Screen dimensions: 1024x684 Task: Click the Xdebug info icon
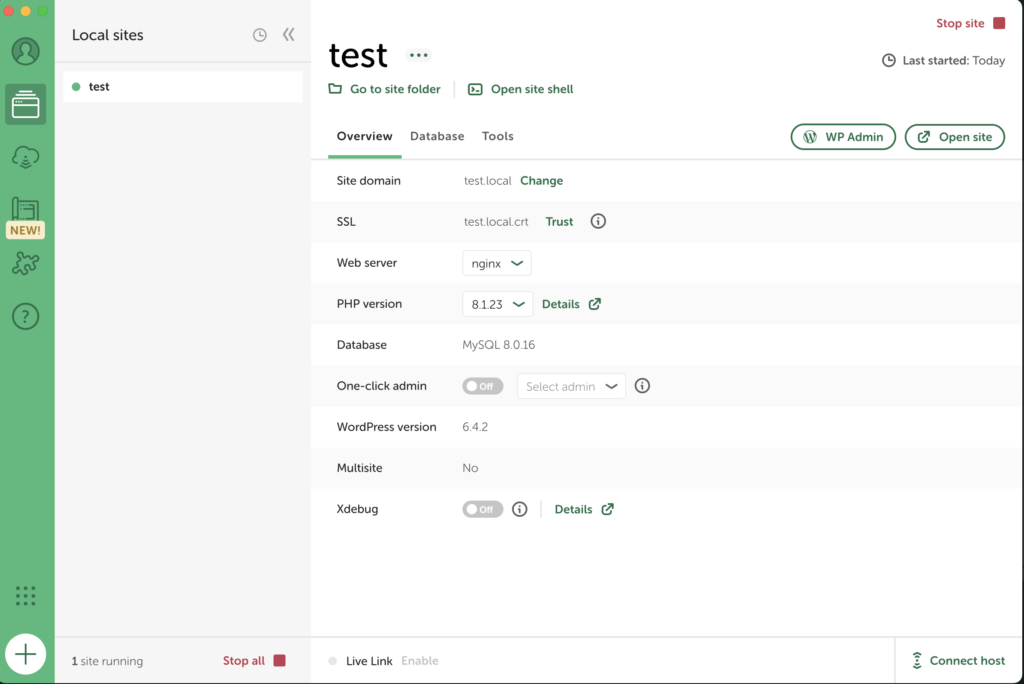520,510
